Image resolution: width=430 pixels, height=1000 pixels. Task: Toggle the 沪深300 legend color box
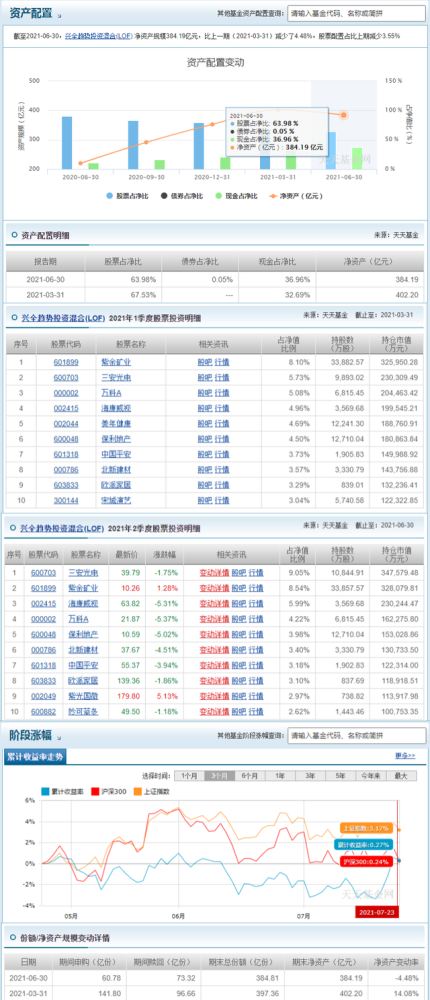coord(96,791)
